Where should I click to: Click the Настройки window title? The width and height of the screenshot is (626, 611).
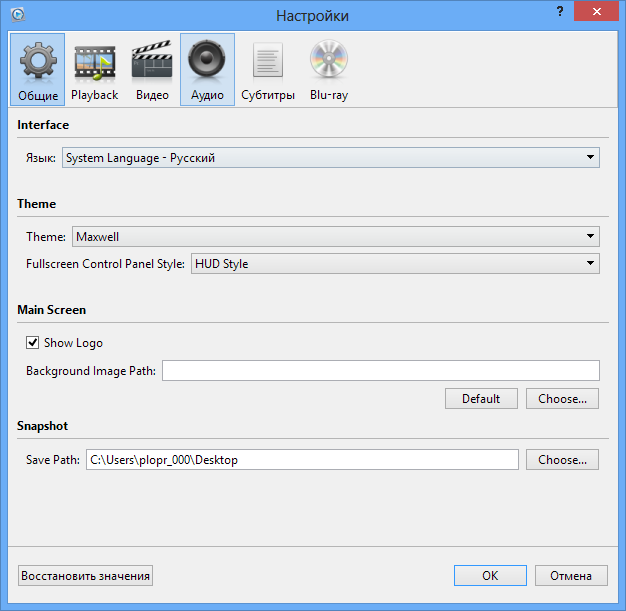pyautogui.click(x=312, y=16)
